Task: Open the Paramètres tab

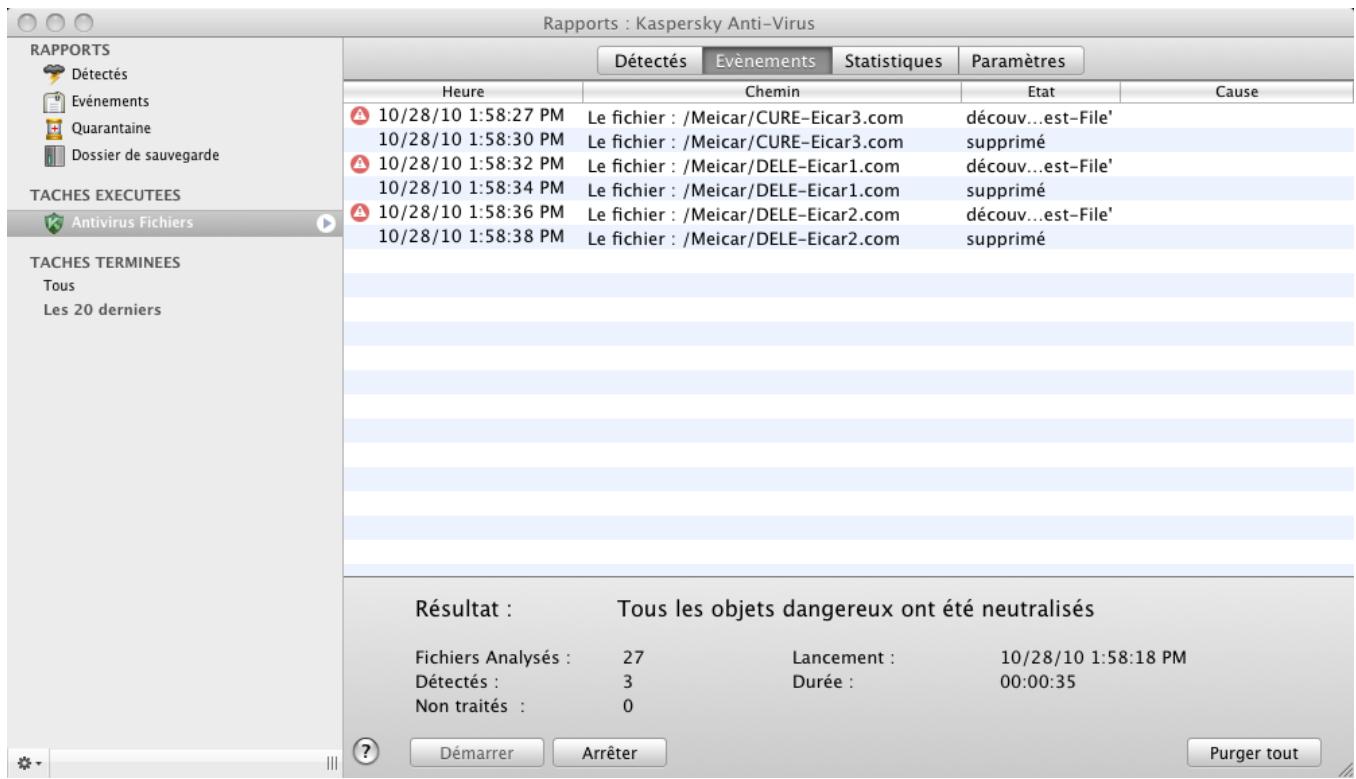Action: 1020,60
